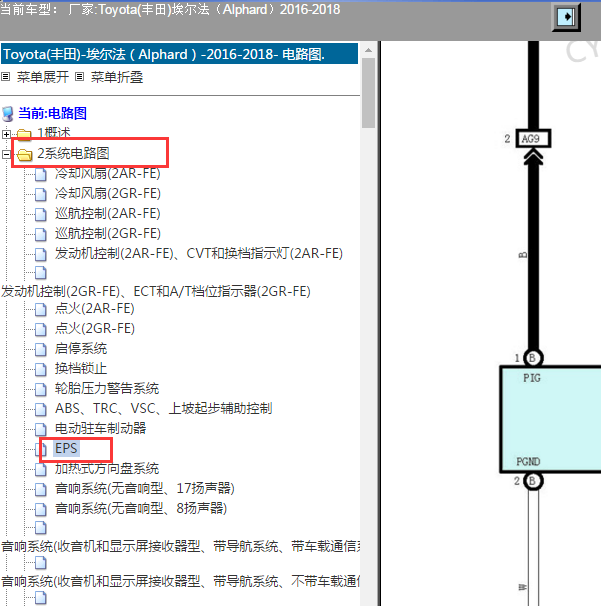
Task: Open 电动驻车制动器 diagram
Action: click(100, 428)
